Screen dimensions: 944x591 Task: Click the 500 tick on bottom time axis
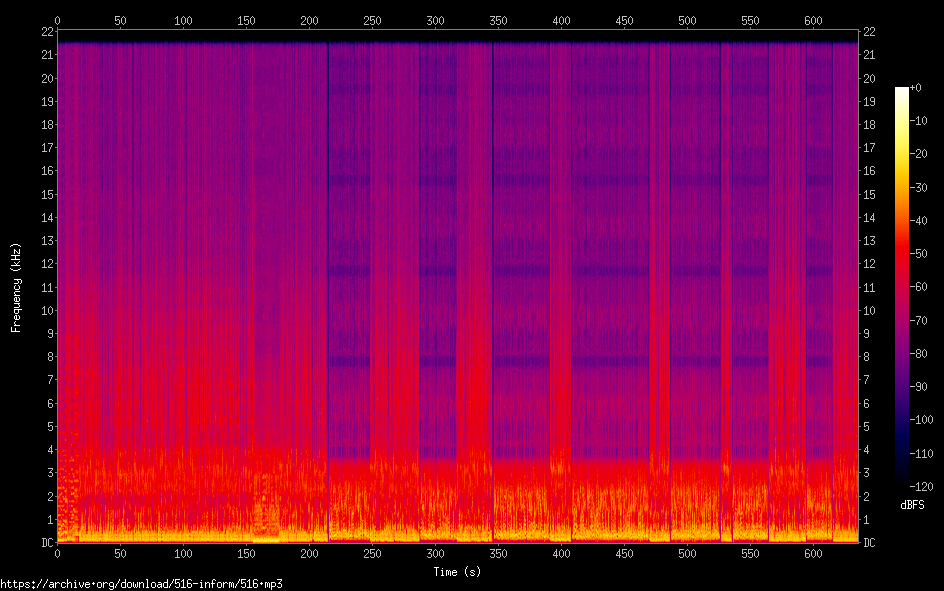click(x=687, y=553)
